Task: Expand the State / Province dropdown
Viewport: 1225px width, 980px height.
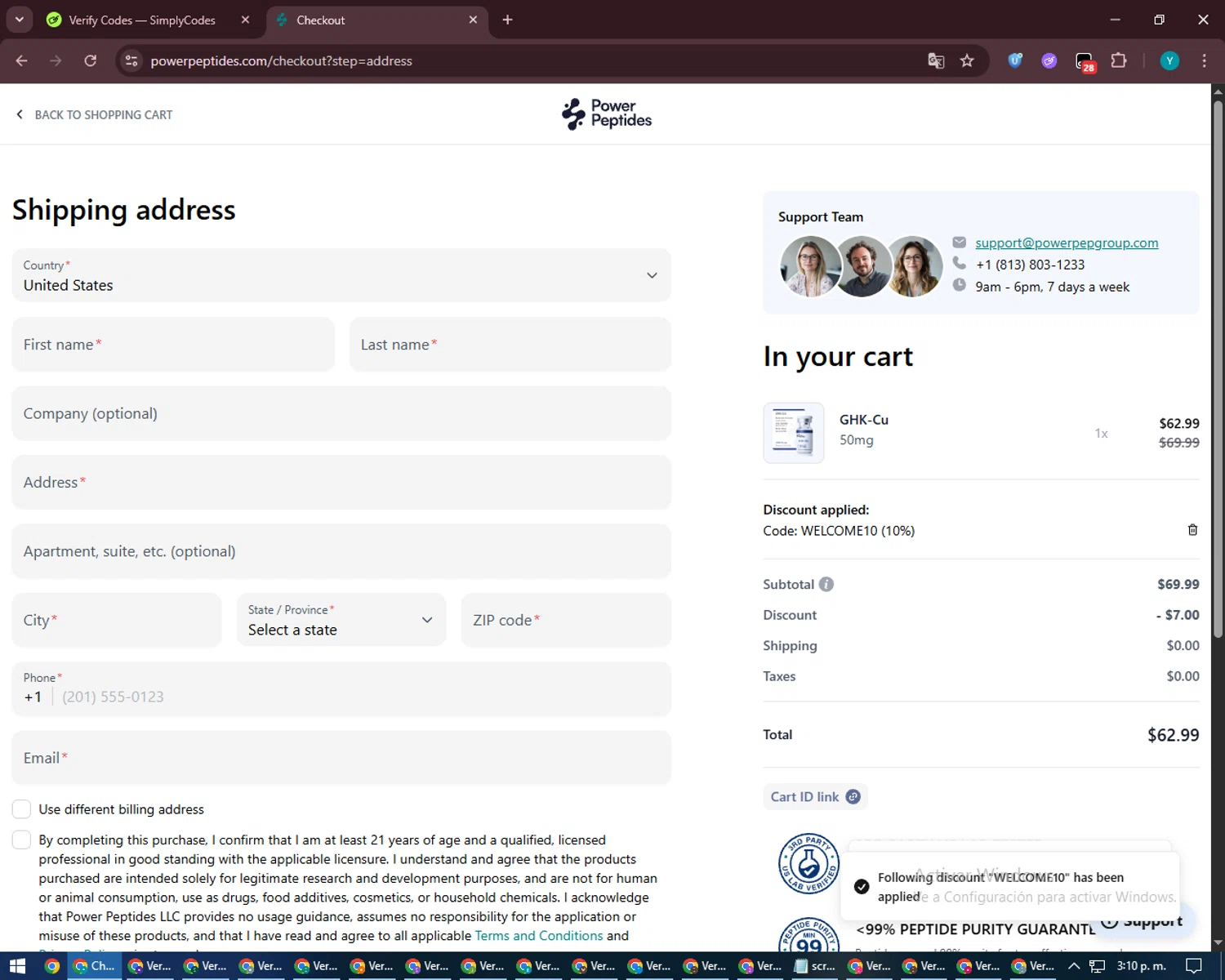Action: click(x=341, y=620)
